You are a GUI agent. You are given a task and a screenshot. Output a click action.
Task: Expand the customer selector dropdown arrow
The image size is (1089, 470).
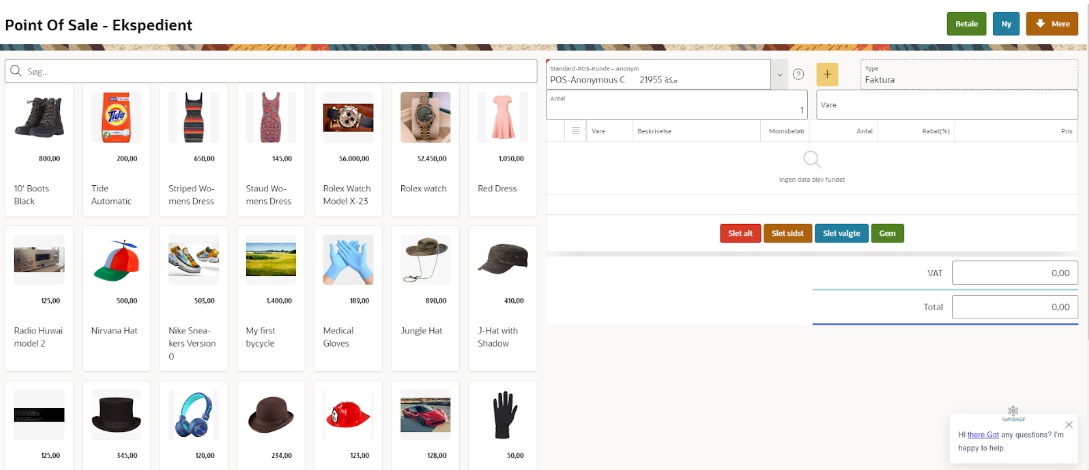coord(780,74)
